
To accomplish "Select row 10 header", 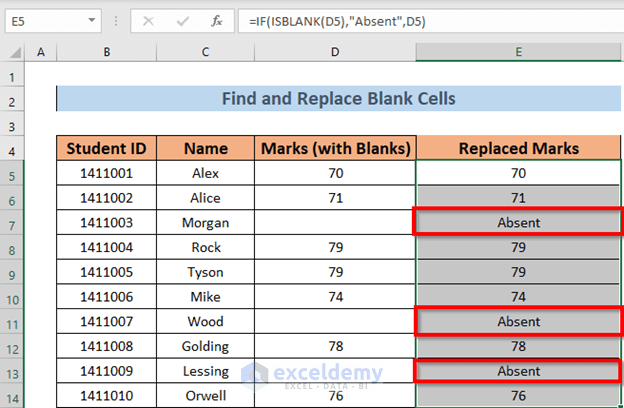I will 12,297.
